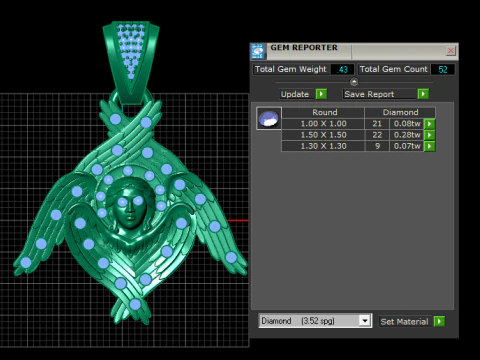Click the Set Material label
The image size is (480, 360).
point(404,322)
